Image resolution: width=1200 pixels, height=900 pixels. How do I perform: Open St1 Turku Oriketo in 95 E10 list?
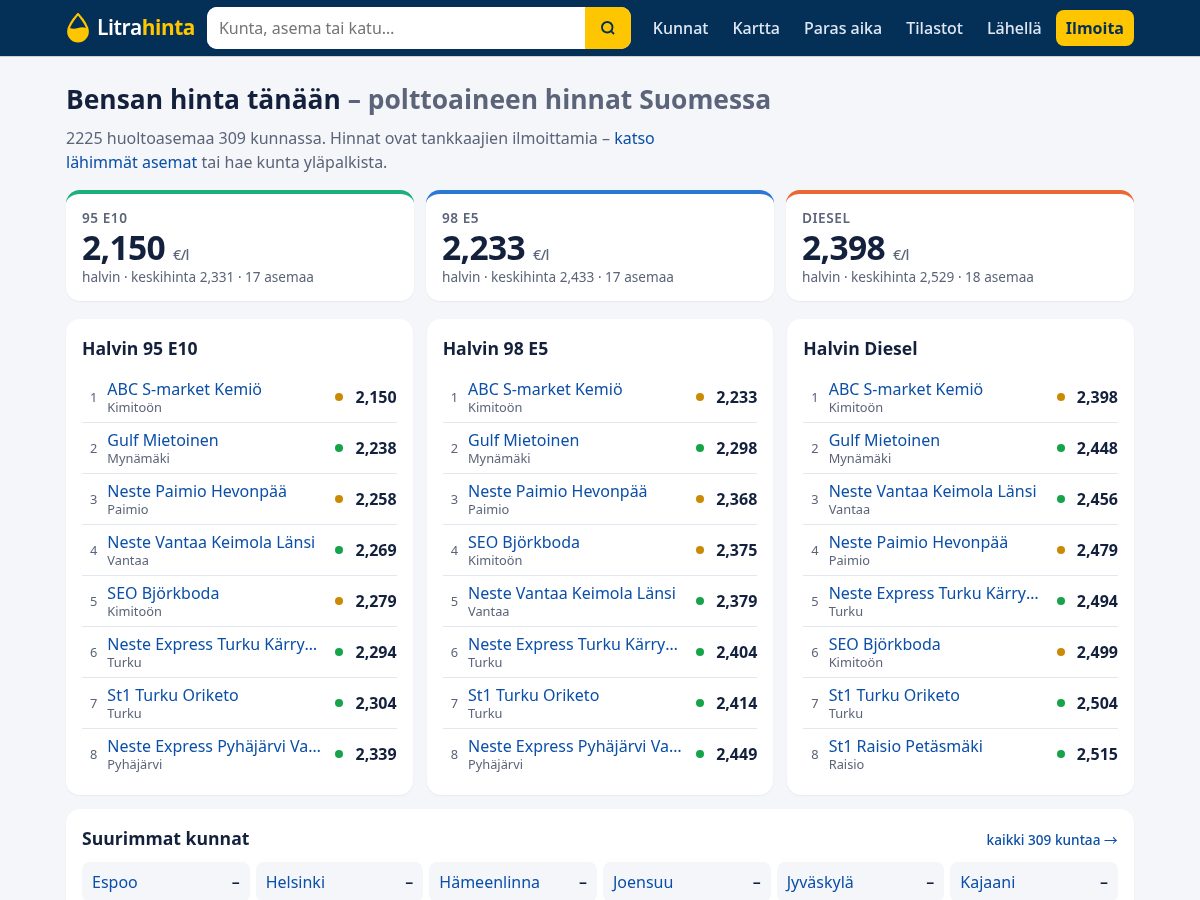click(x=173, y=695)
